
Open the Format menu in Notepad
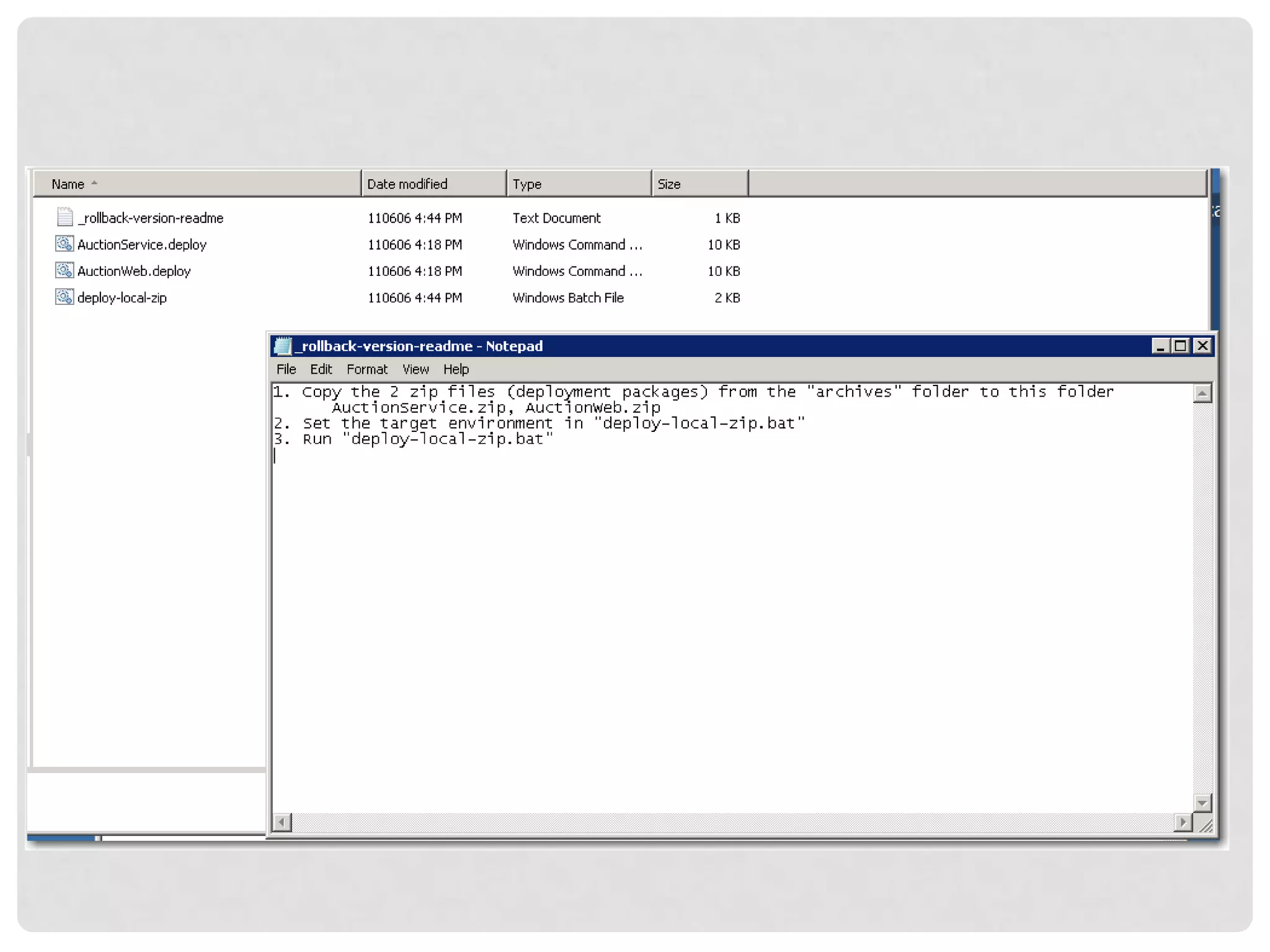[x=366, y=369]
